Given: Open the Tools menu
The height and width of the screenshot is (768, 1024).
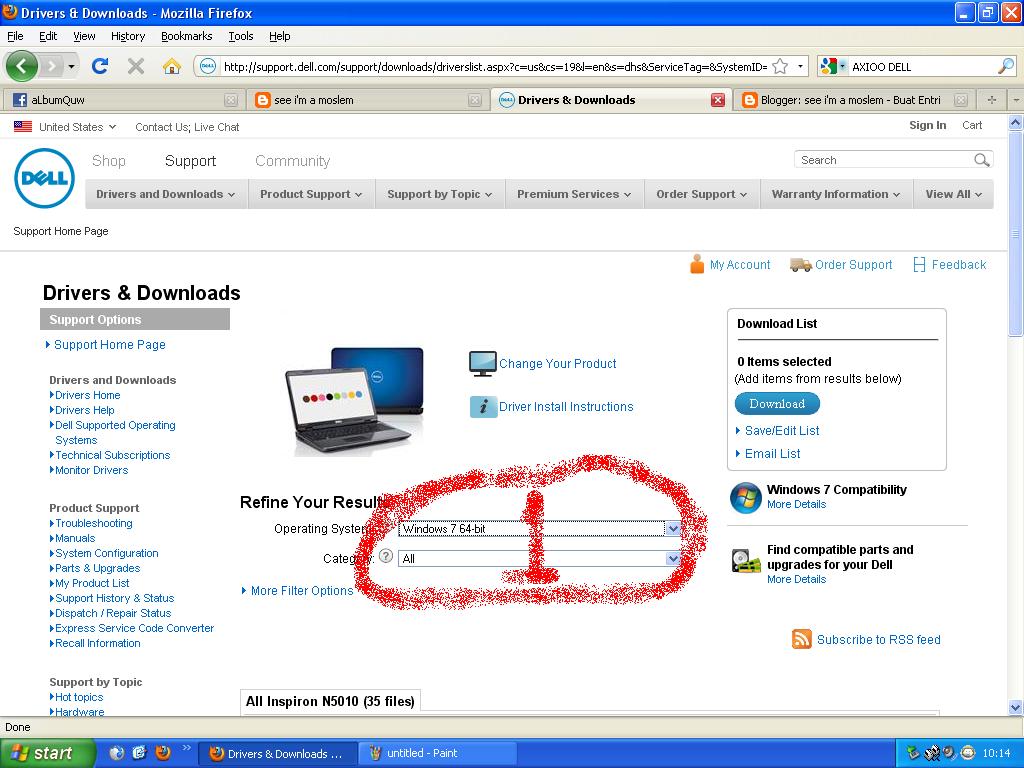Looking at the screenshot, I should [x=240, y=36].
